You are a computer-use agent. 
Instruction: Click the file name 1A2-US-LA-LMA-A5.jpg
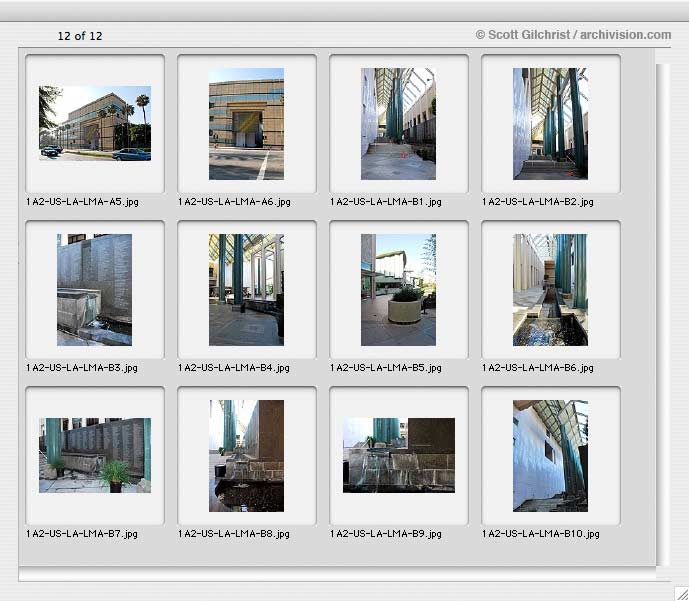click(x=82, y=202)
